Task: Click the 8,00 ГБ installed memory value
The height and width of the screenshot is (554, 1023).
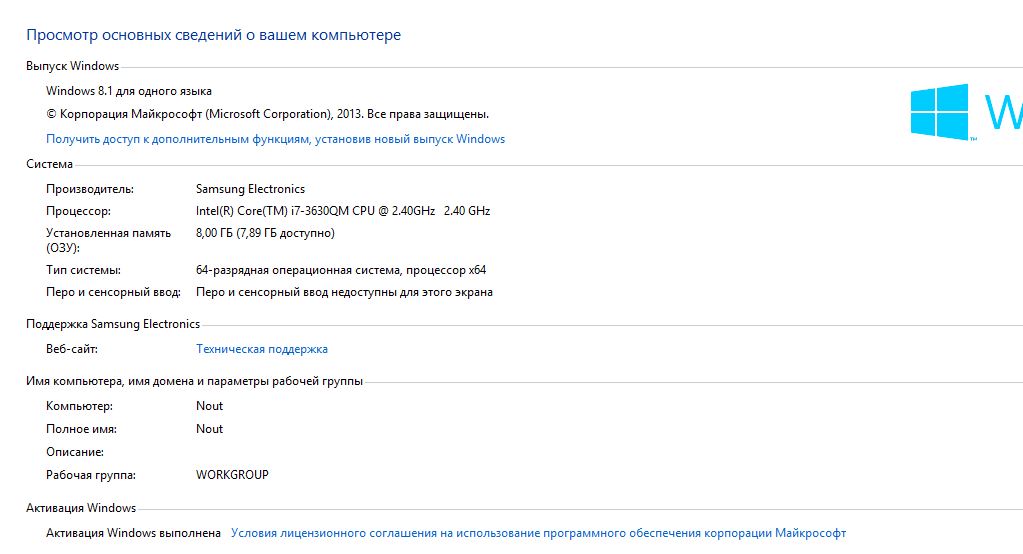Action: [265, 233]
